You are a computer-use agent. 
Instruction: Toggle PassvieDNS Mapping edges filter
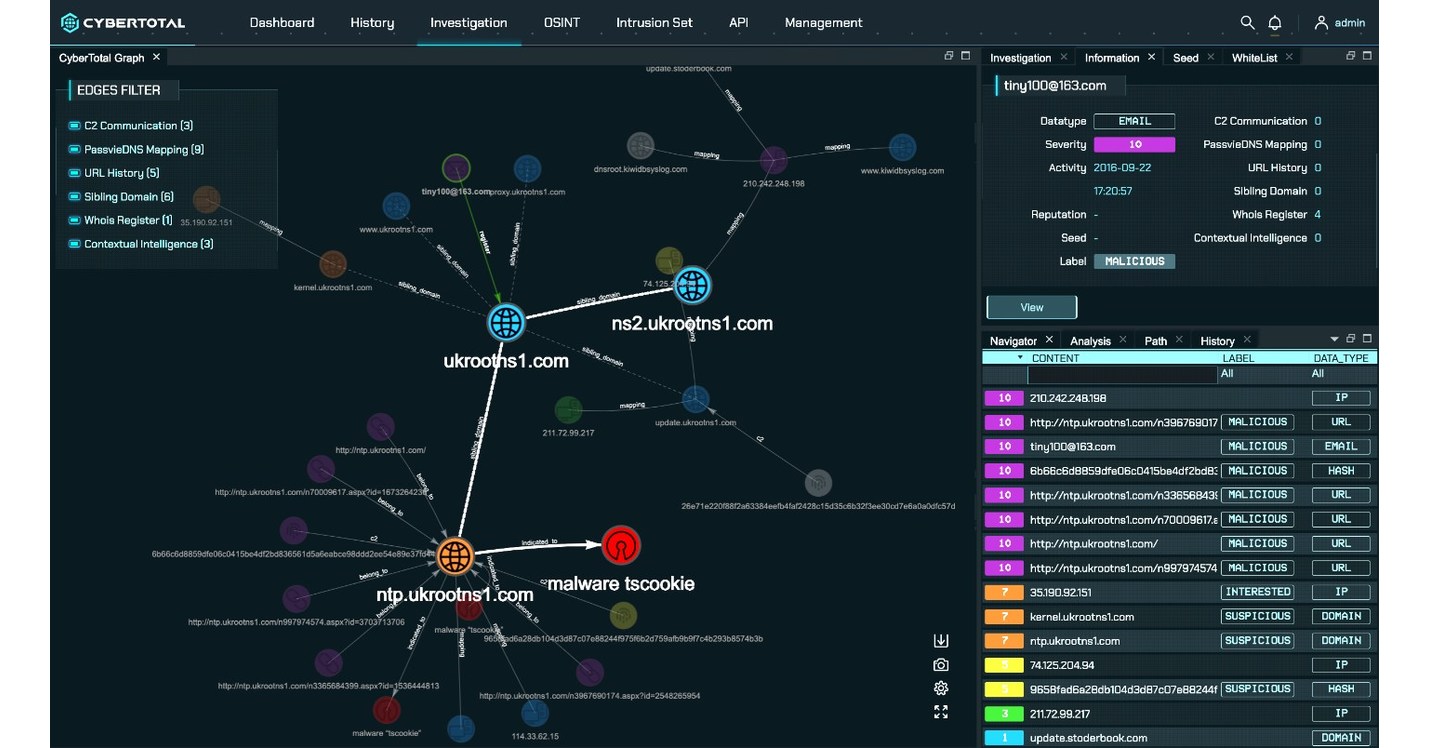click(x=74, y=150)
